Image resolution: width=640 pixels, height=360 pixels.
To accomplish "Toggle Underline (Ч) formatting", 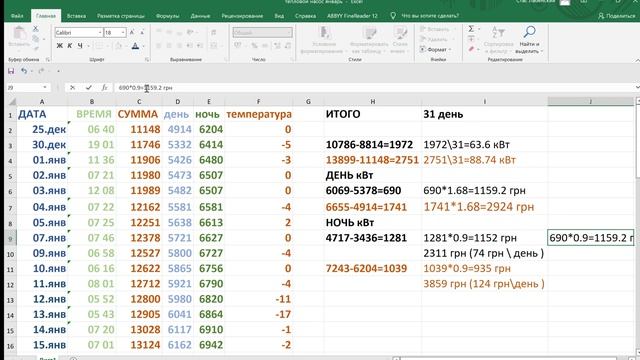I will [80, 46].
